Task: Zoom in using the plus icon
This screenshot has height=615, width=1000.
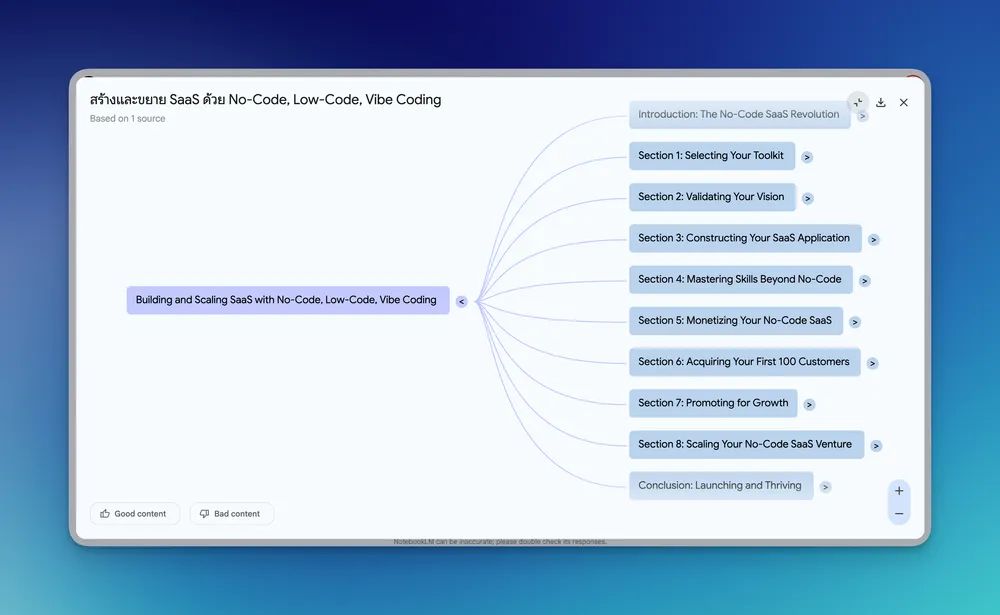Action: coord(899,491)
